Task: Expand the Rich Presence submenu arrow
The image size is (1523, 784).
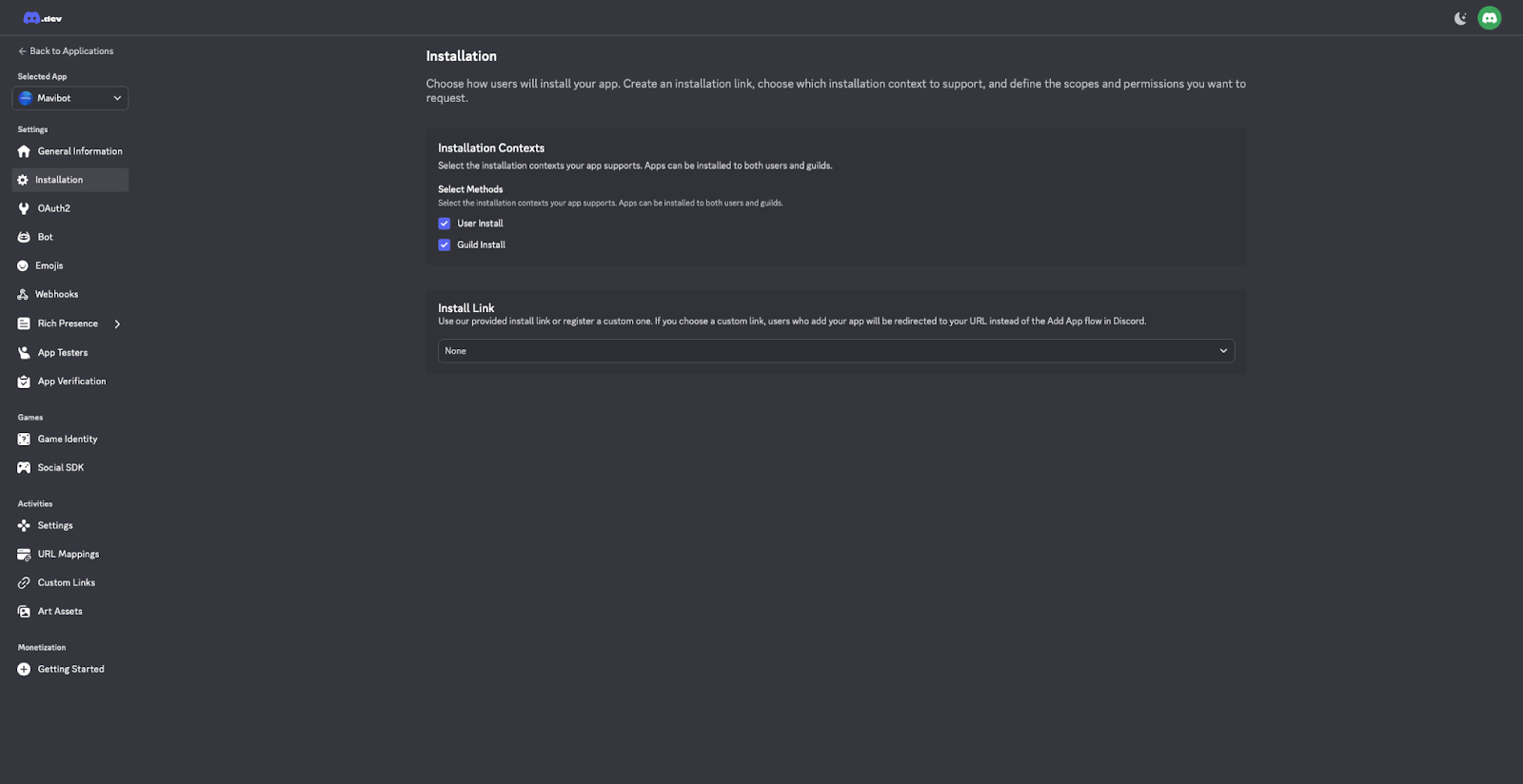Action: click(117, 324)
